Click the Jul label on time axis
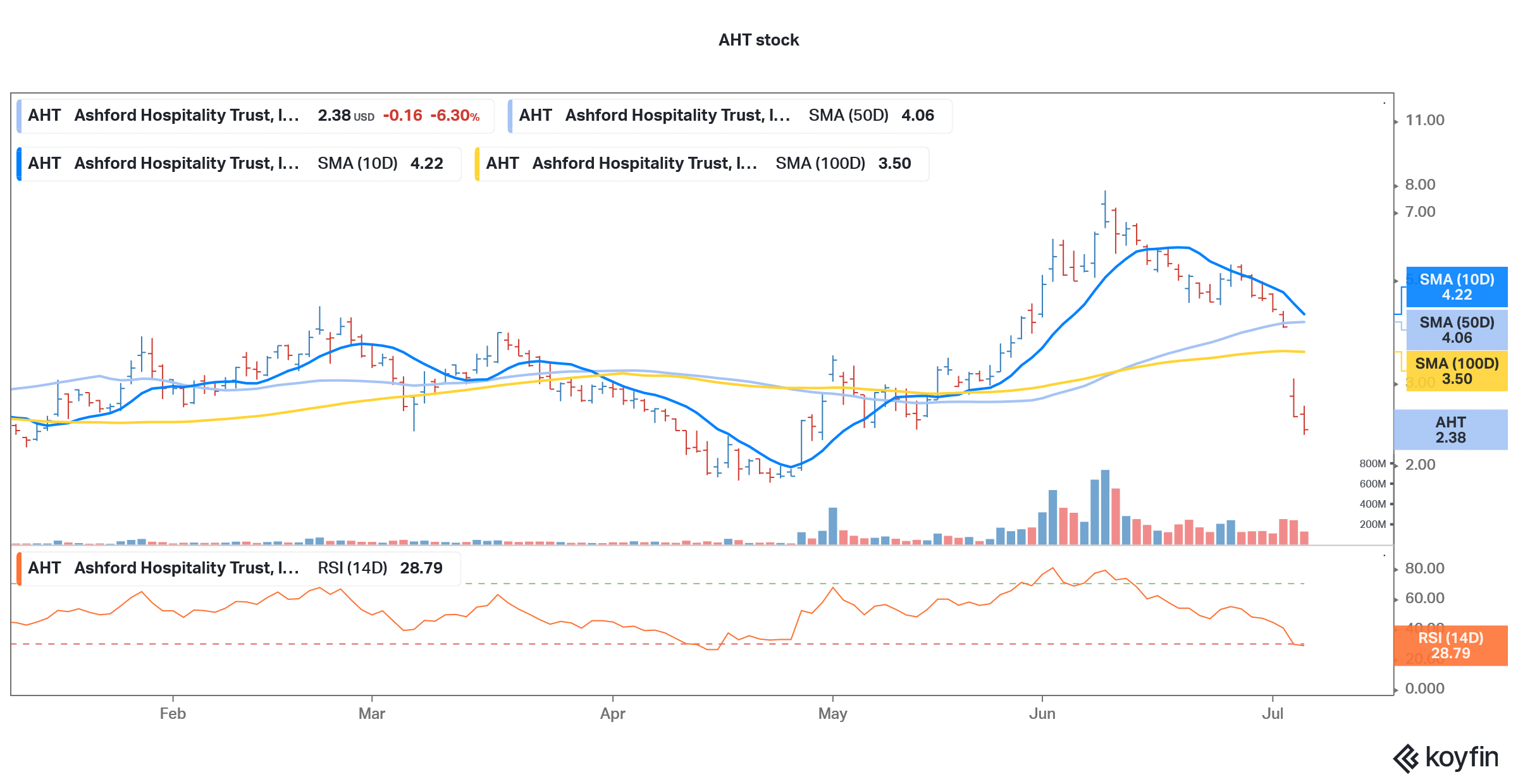1518x784 pixels. [x=1272, y=714]
